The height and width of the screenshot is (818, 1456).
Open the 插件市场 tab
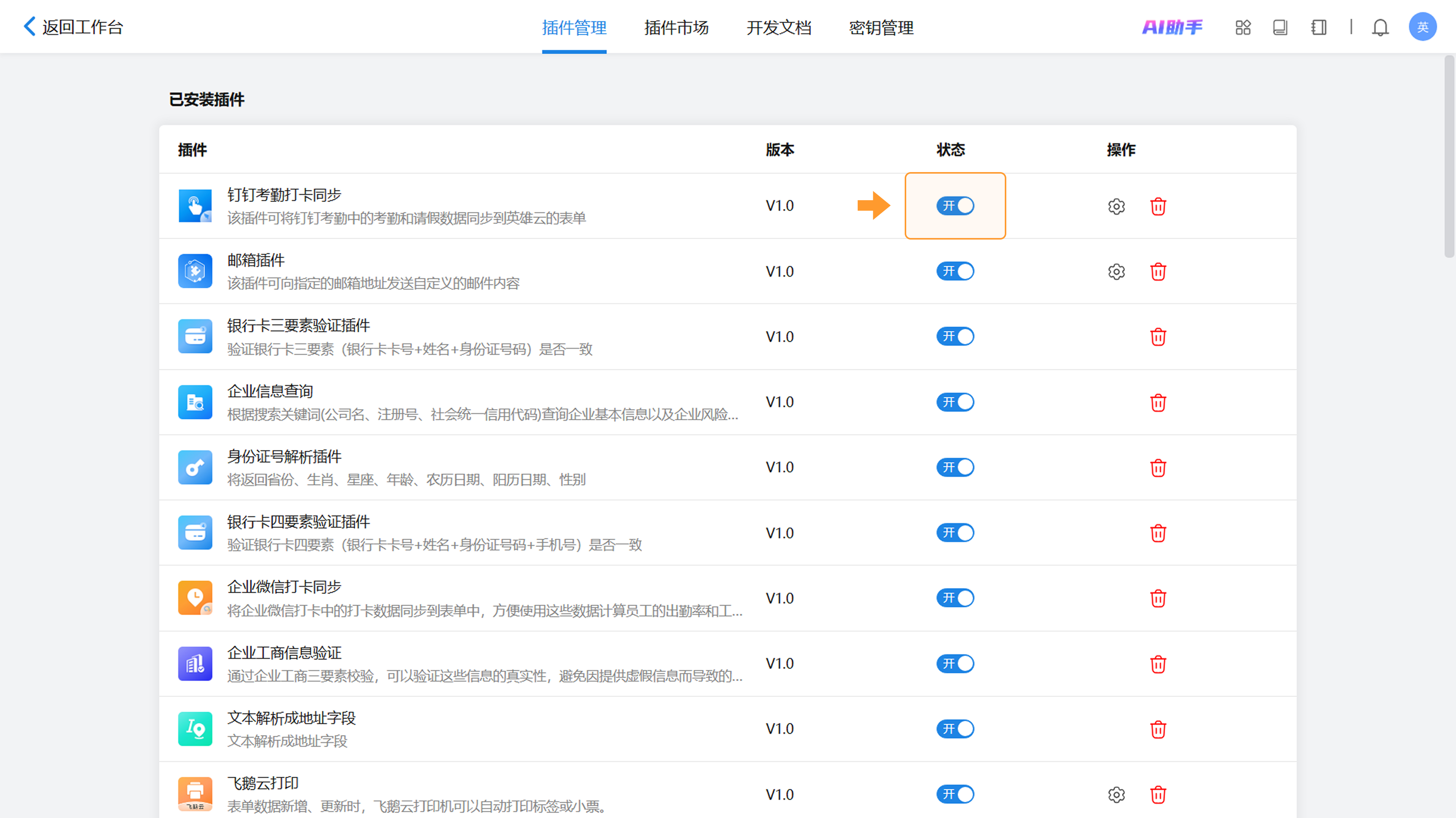click(x=676, y=27)
